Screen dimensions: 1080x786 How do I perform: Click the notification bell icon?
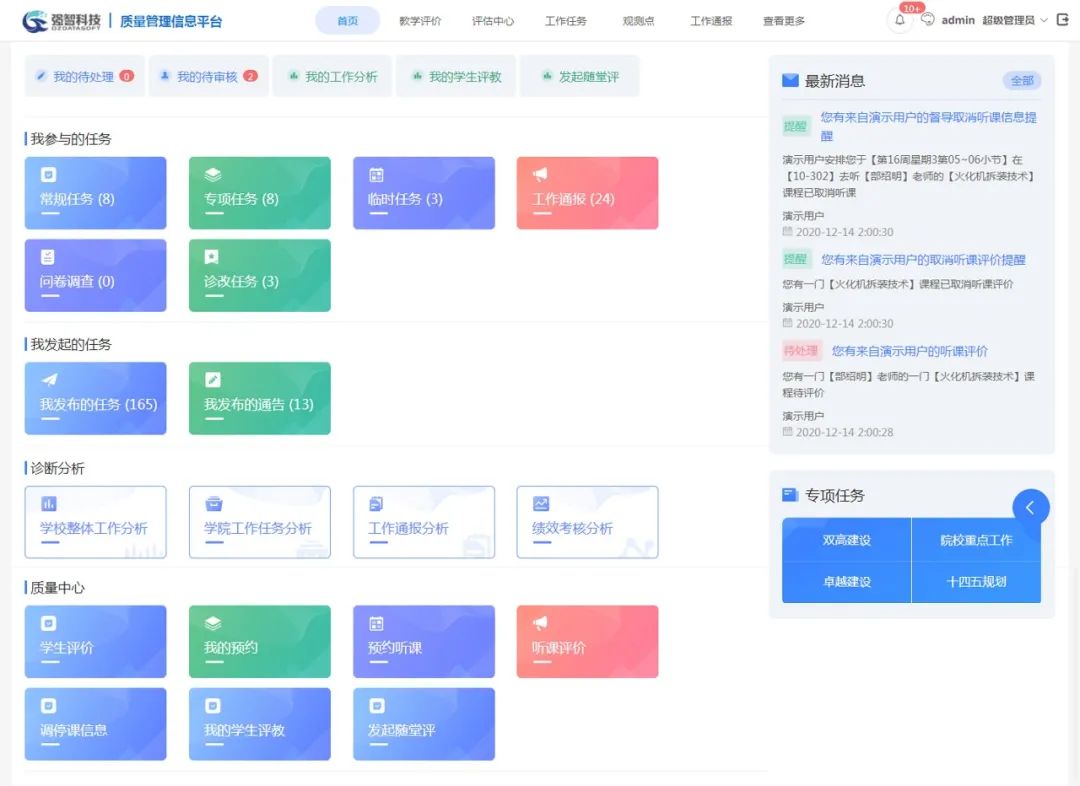coord(900,21)
